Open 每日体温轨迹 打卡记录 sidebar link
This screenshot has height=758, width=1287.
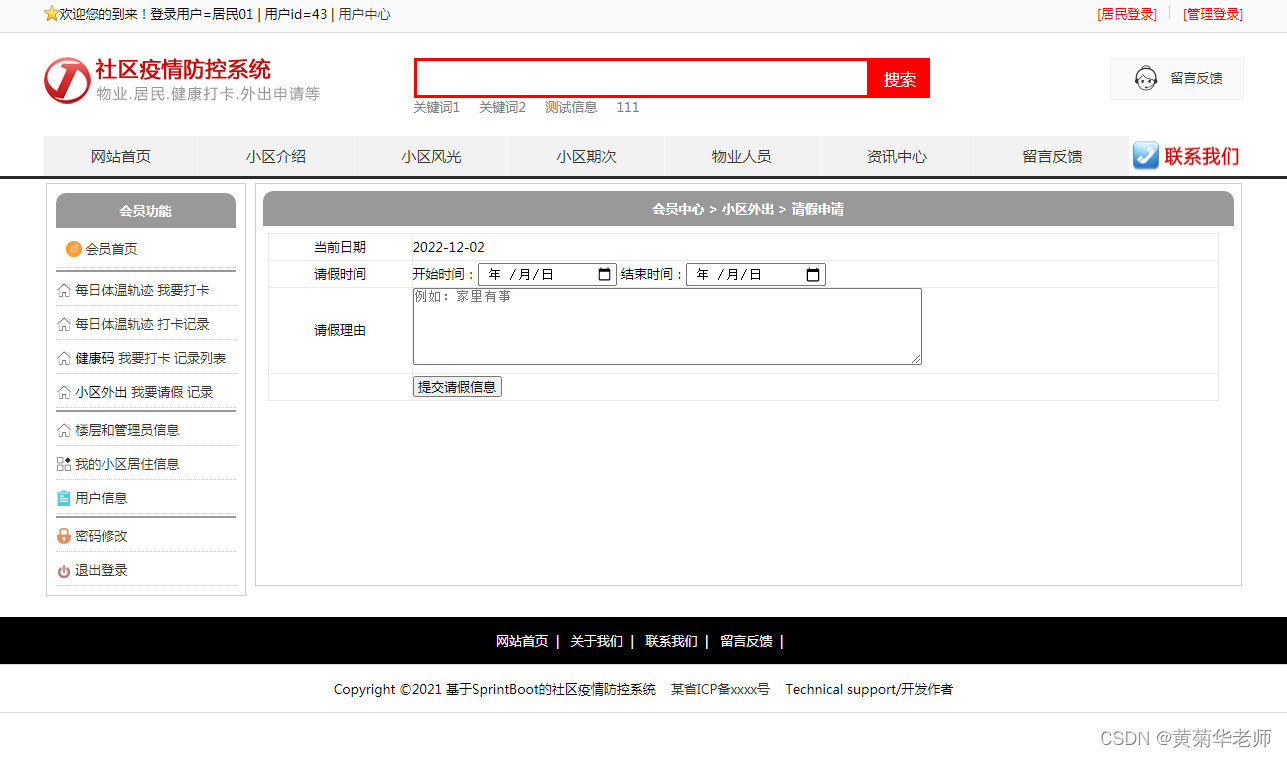[x=142, y=325]
